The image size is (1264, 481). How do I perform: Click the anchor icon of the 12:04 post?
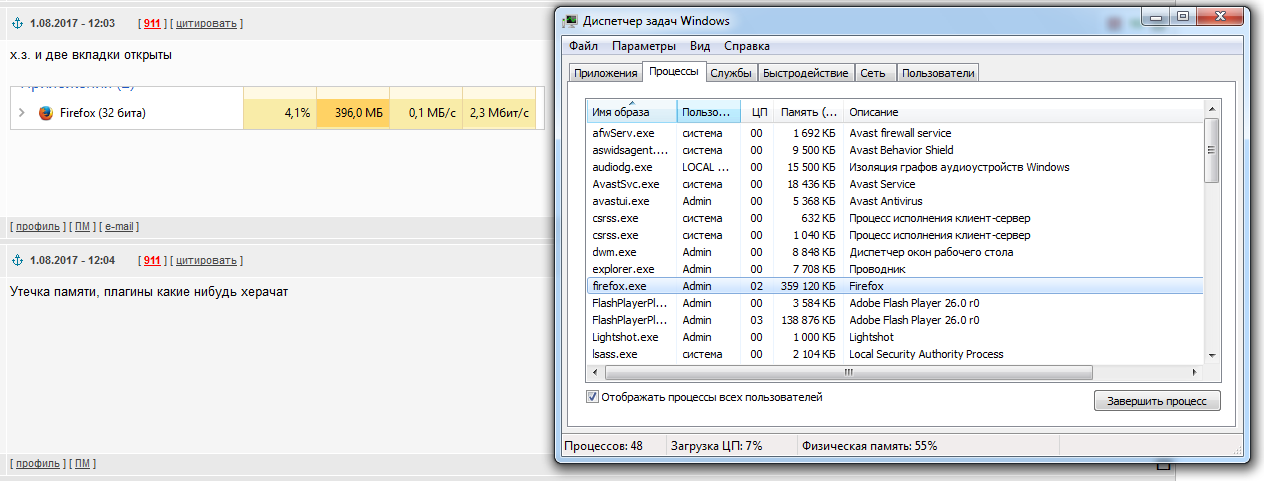16,260
